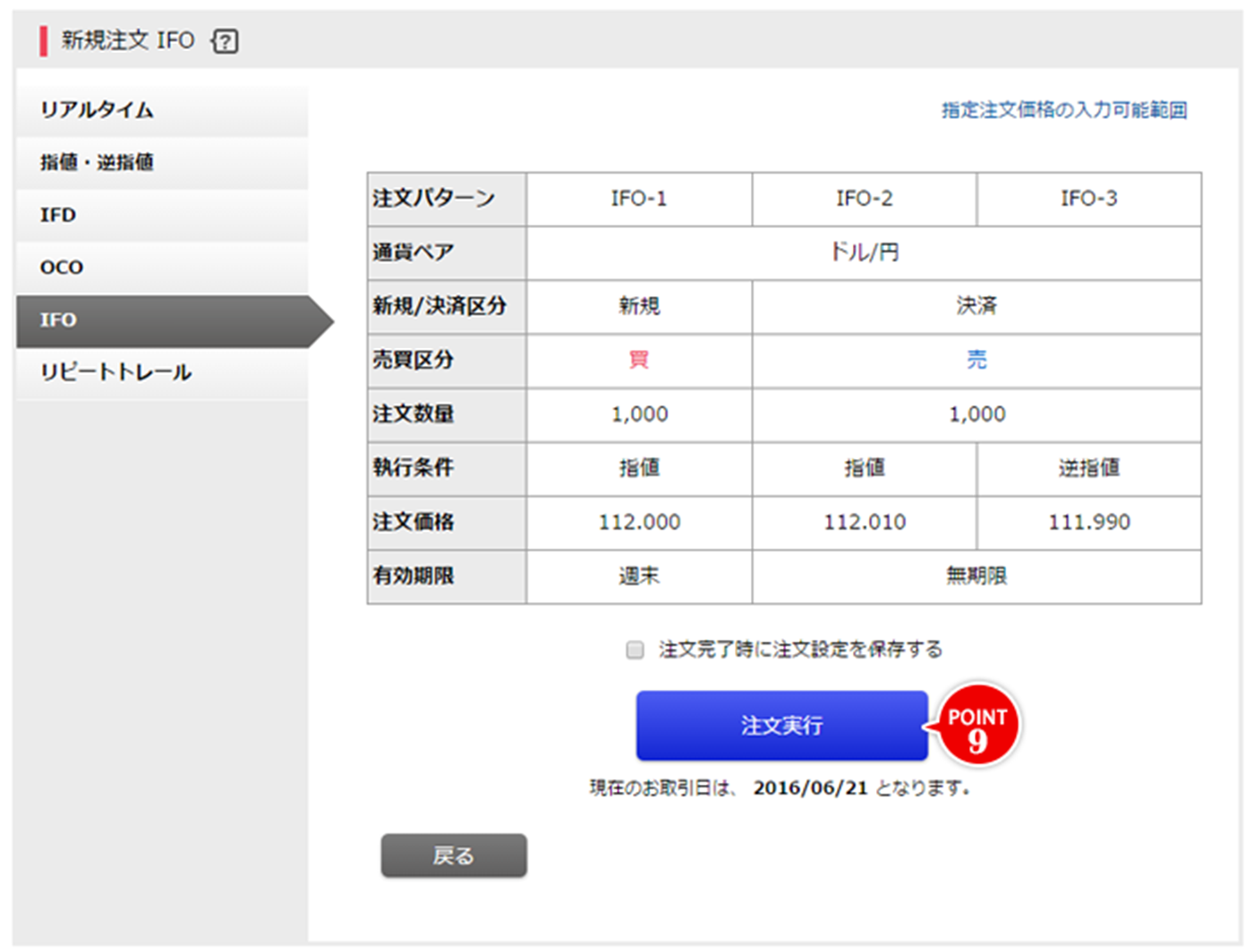Click the ドル/円 currency pair cell
1253x952 pixels.
[x=864, y=252]
